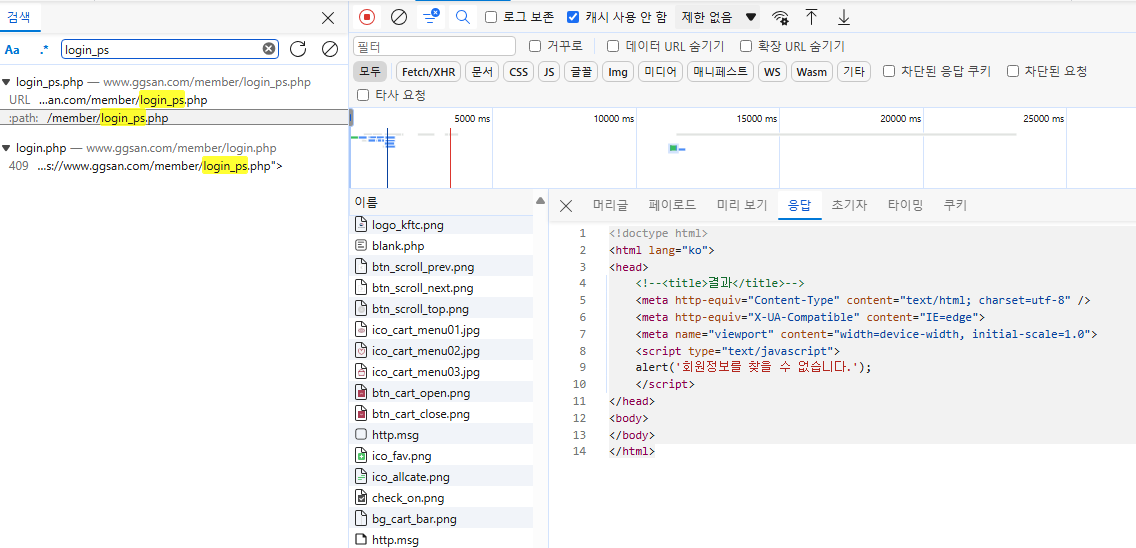Viewport: 1136px width, 548px height.
Task: Select check_on.png file icon
Action: [x=361, y=498]
